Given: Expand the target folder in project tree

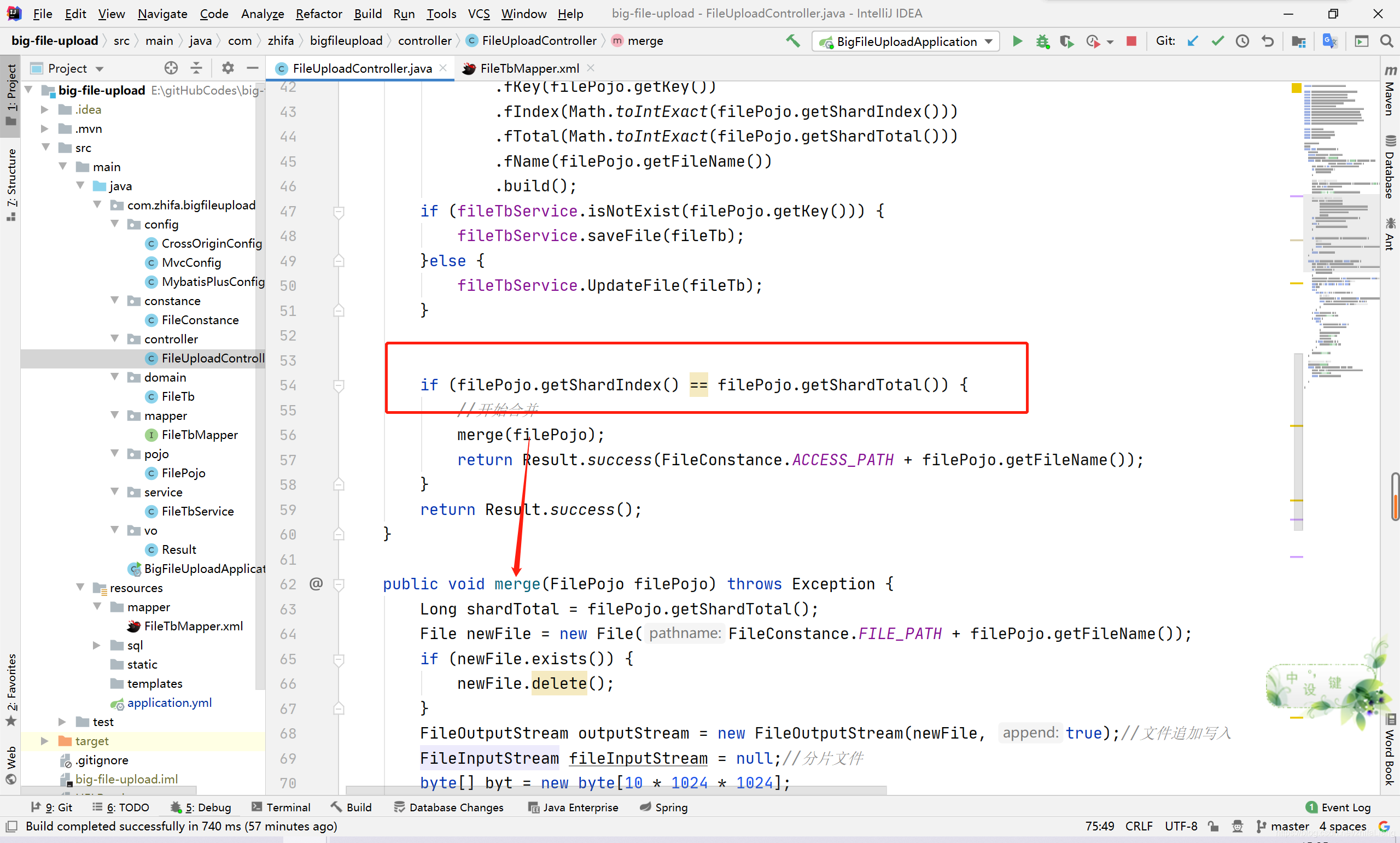Looking at the screenshot, I should (x=44, y=741).
